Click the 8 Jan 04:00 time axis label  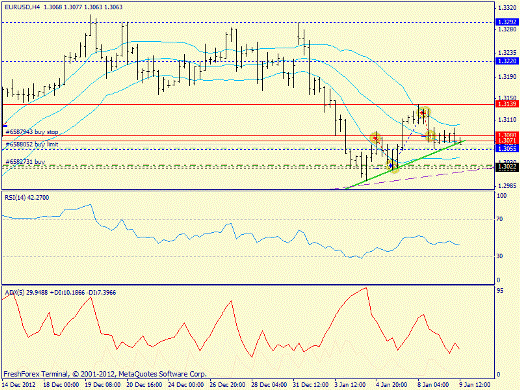point(433,384)
